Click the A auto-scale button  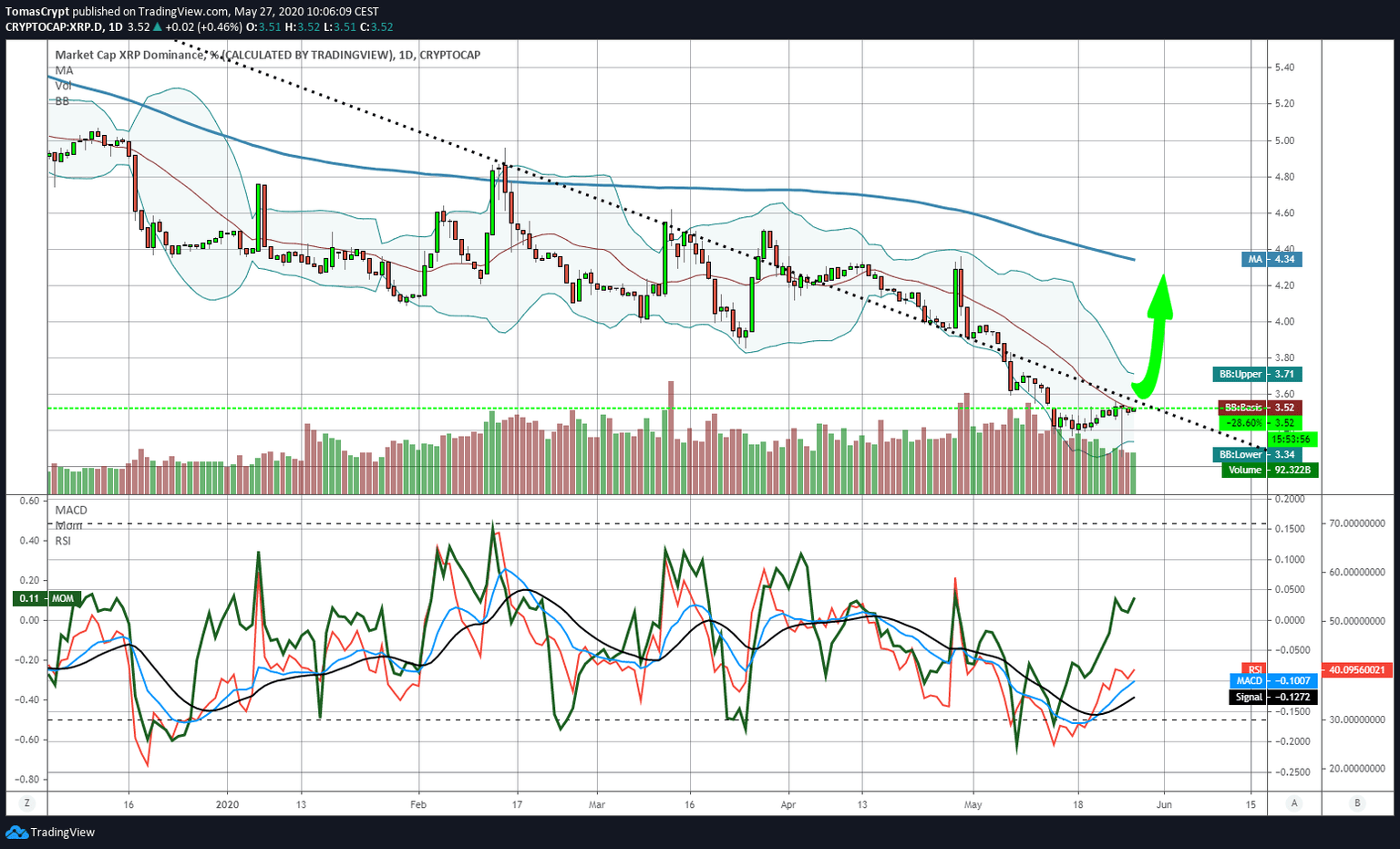click(1293, 803)
